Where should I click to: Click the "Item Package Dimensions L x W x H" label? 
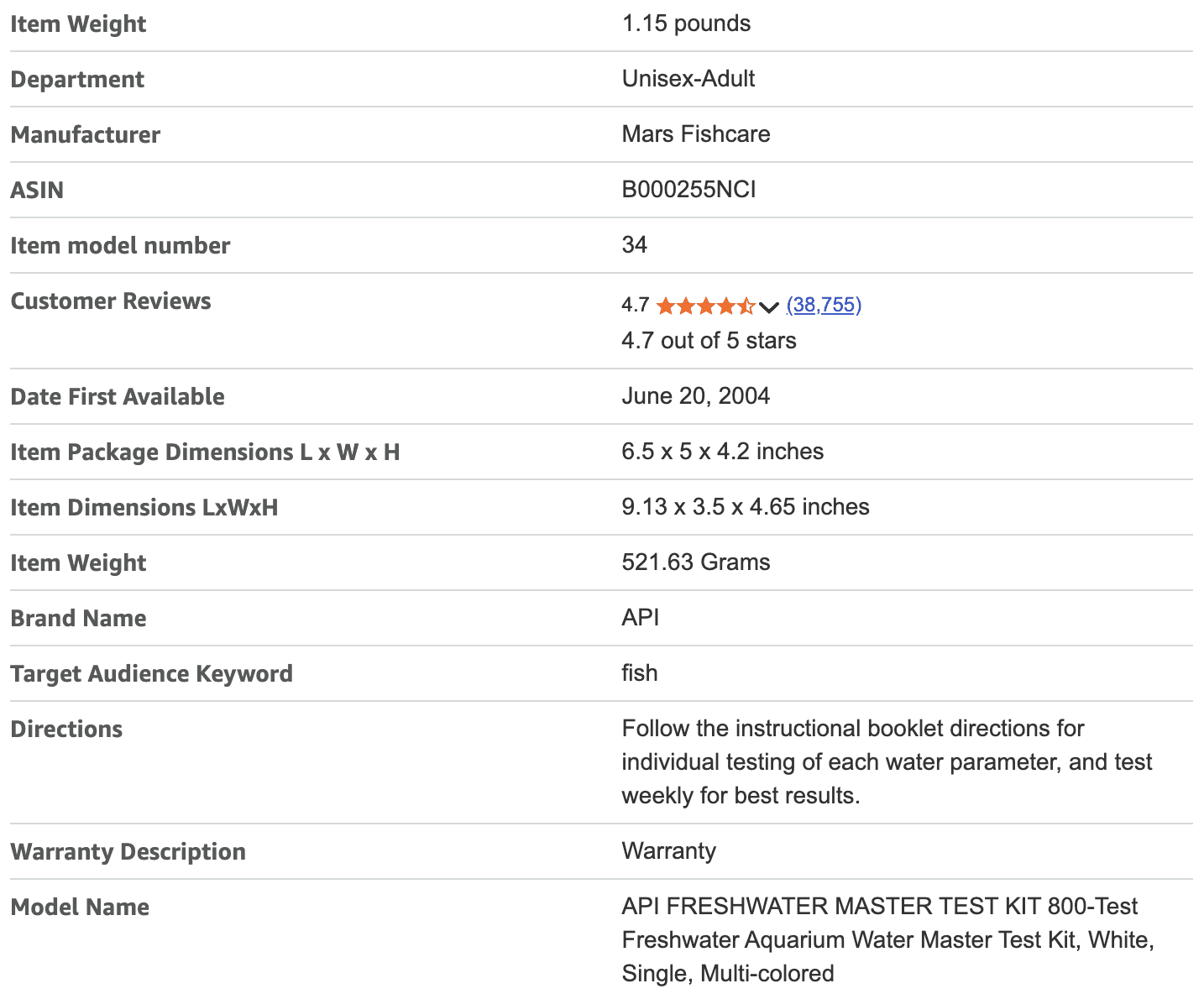pyautogui.click(x=205, y=452)
